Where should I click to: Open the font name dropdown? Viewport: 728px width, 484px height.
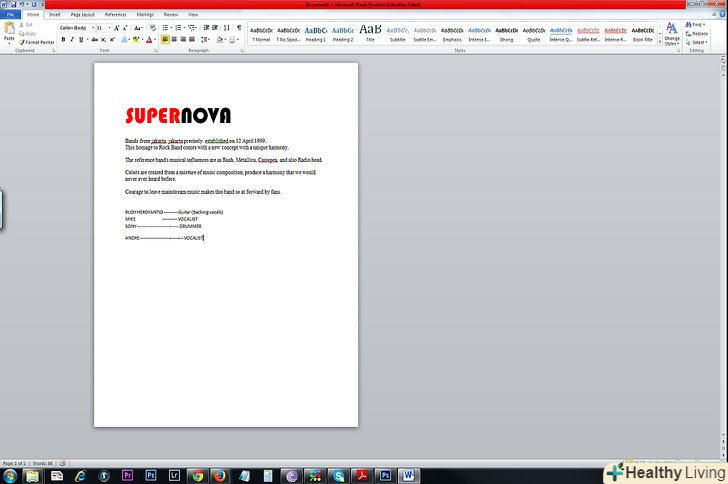93,28
